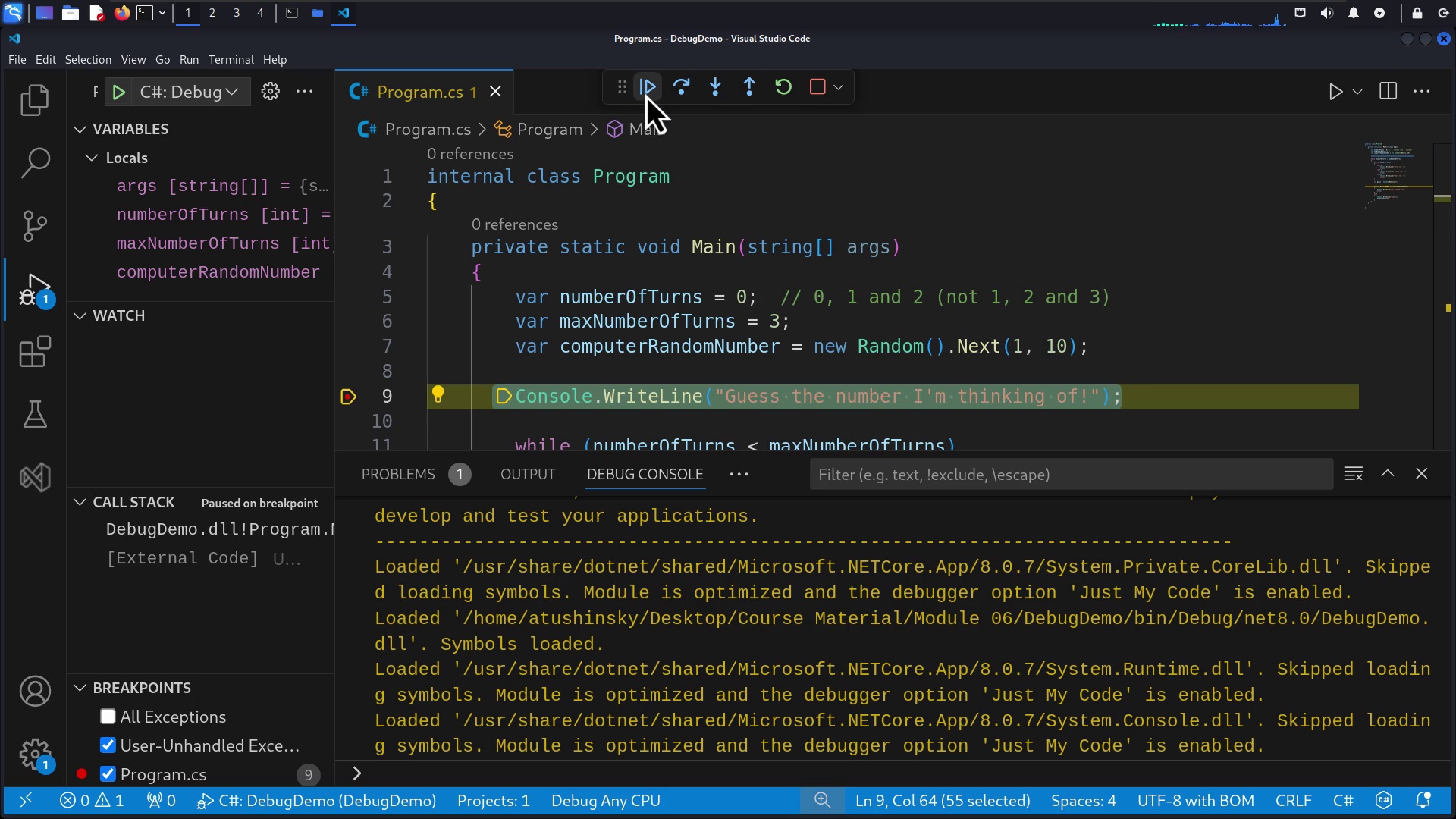This screenshot has height=819, width=1456.
Task: Open the dropdown next to the Stop button
Action: pyautogui.click(x=838, y=88)
